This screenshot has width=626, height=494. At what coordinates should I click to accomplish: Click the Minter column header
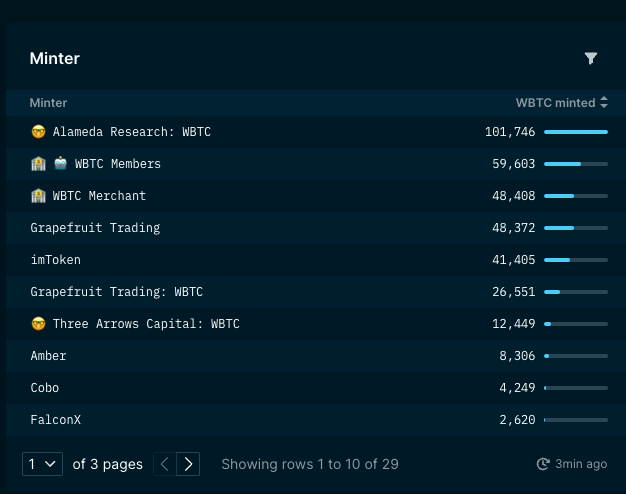coord(48,103)
